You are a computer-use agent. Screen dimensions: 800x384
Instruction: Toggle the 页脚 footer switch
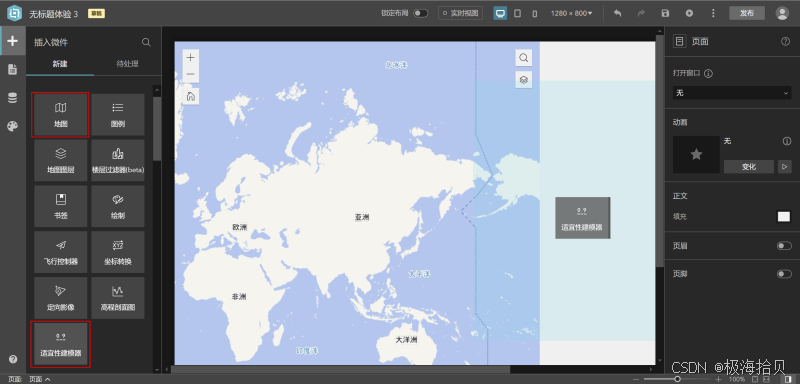tap(784, 274)
